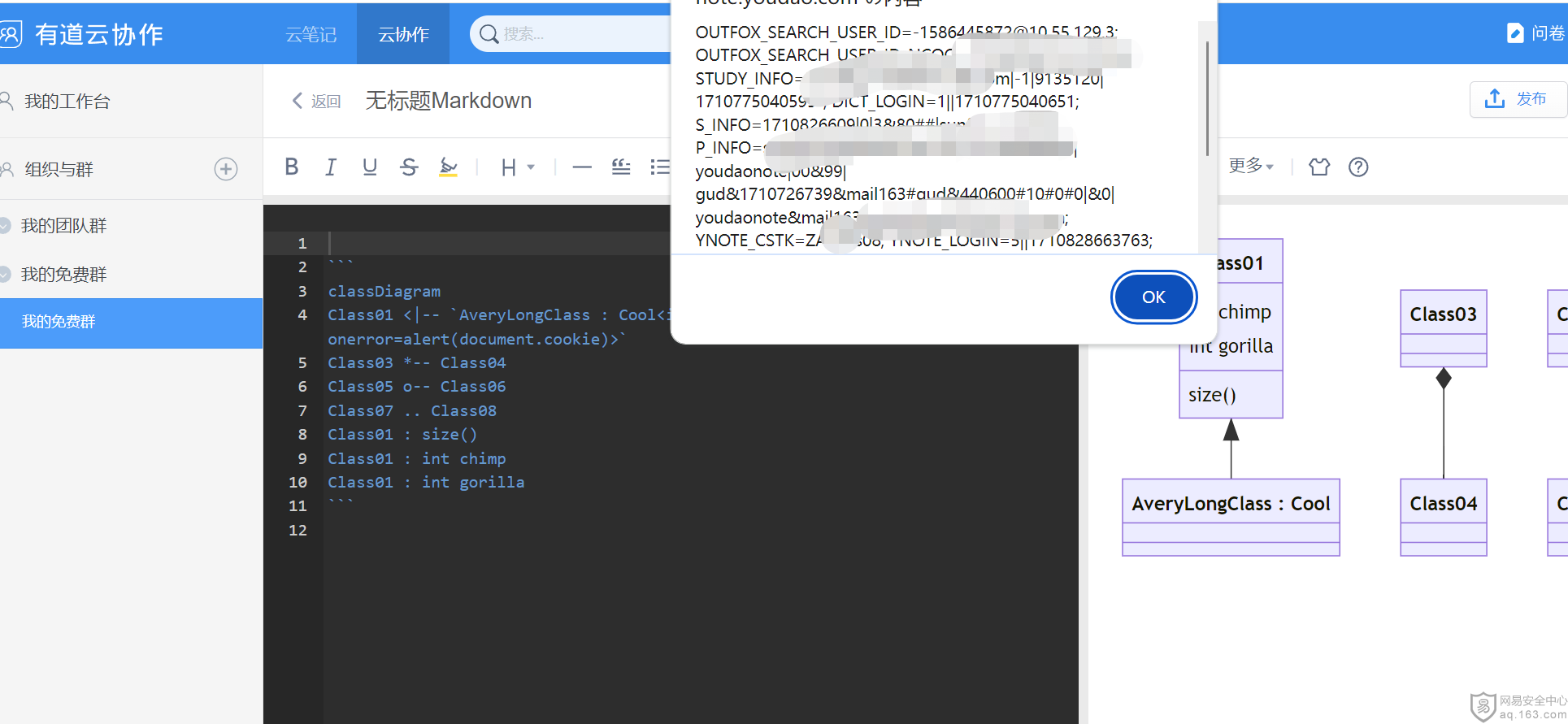Go back with the 返回 button
Image resolution: width=1568 pixels, height=724 pixels.
point(316,101)
